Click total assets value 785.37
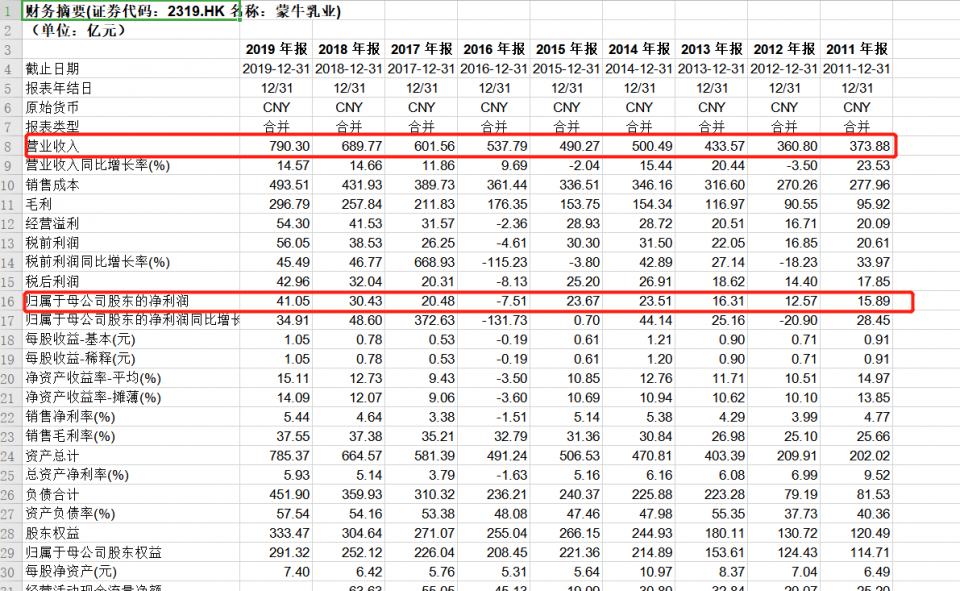This screenshot has height=591, width=960. pyautogui.click(x=289, y=456)
